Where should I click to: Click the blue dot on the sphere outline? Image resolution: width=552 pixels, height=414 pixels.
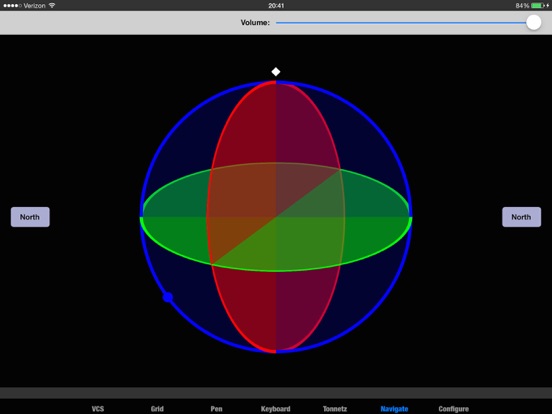click(168, 297)
